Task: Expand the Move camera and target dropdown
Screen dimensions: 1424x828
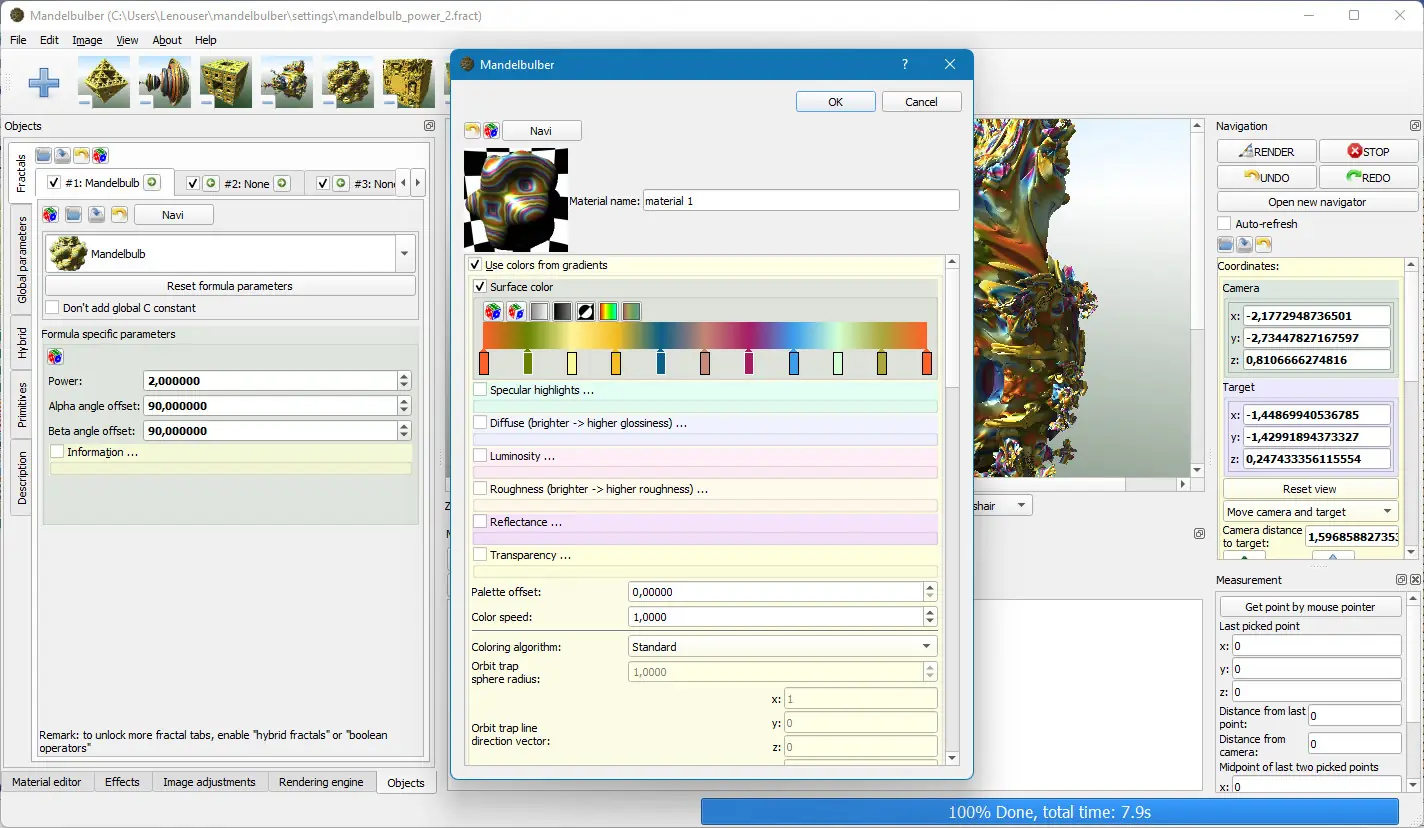Action: pos(1310,512)
